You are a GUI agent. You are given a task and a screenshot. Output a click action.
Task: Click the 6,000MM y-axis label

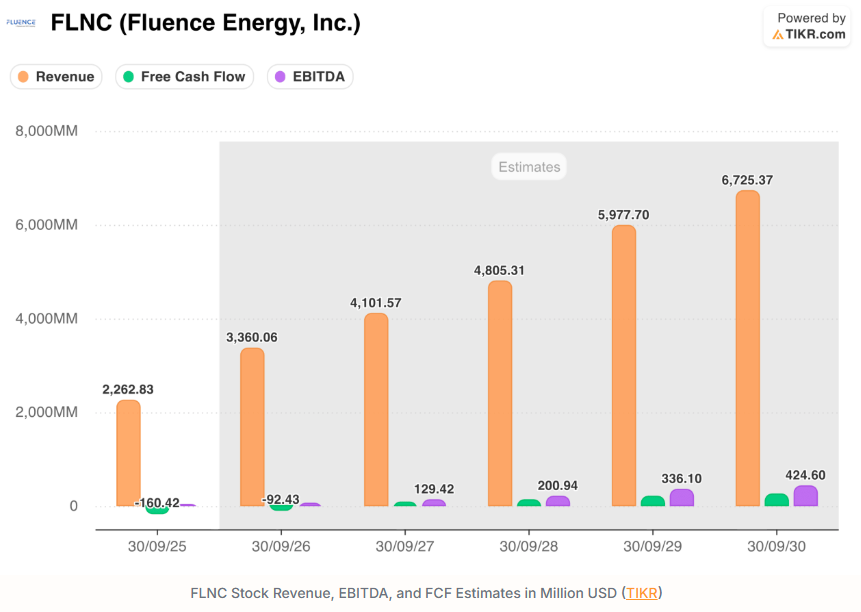click(47, 225)
